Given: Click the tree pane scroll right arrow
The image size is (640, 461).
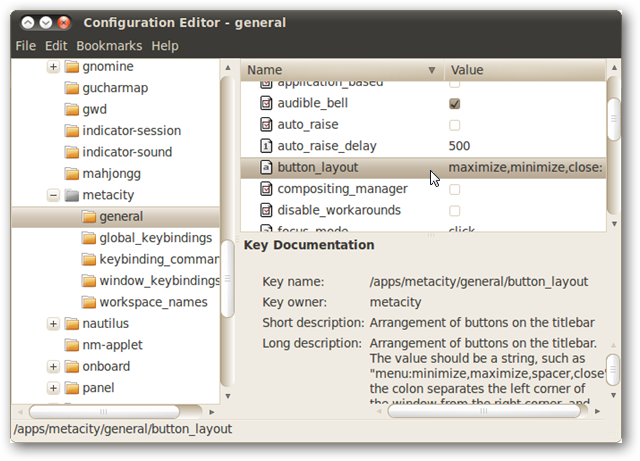Looking at the screenshot, I should tap(211, 412).
